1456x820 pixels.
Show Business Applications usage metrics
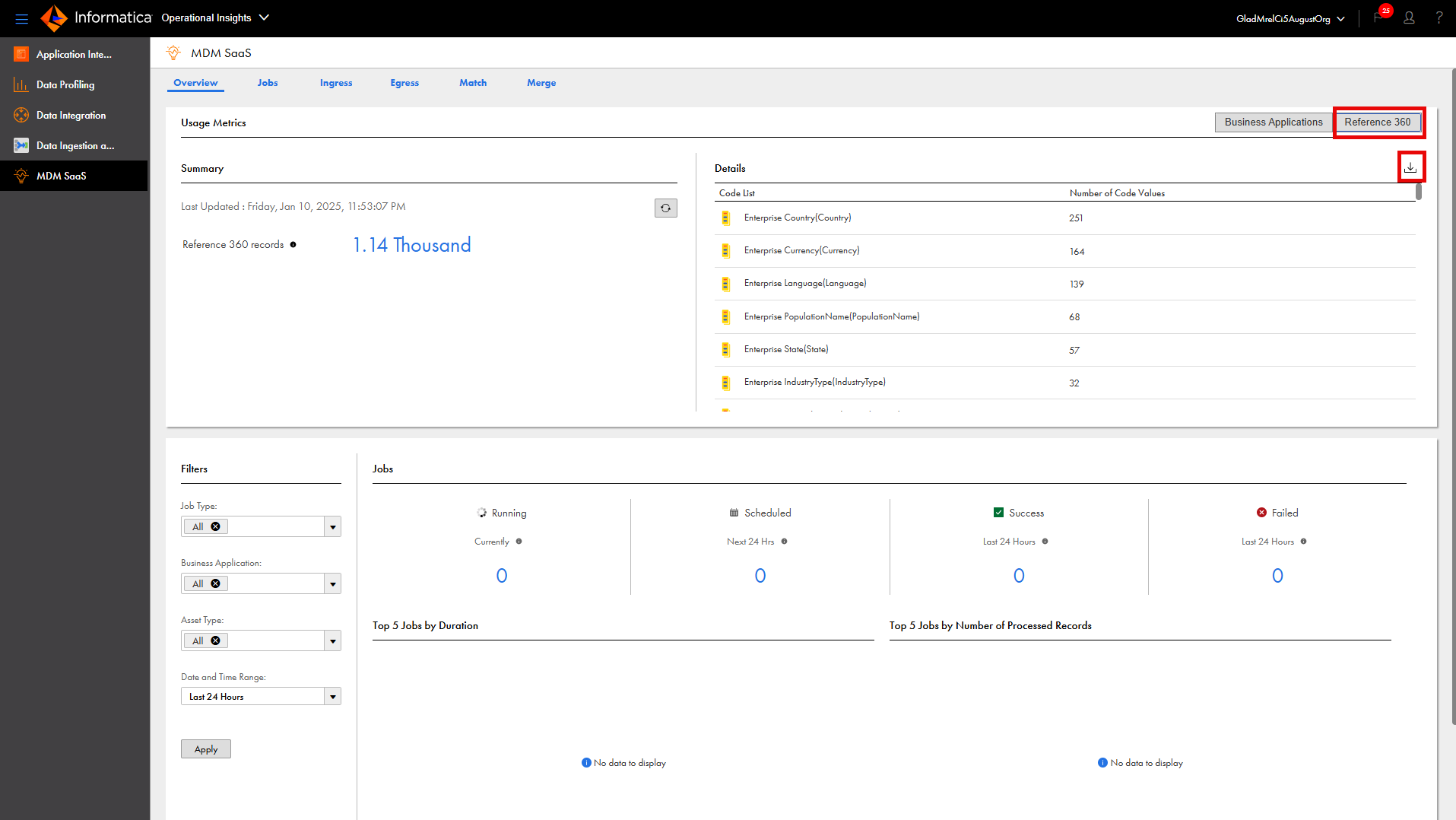pyautogui.click(x=1274, y=122)
